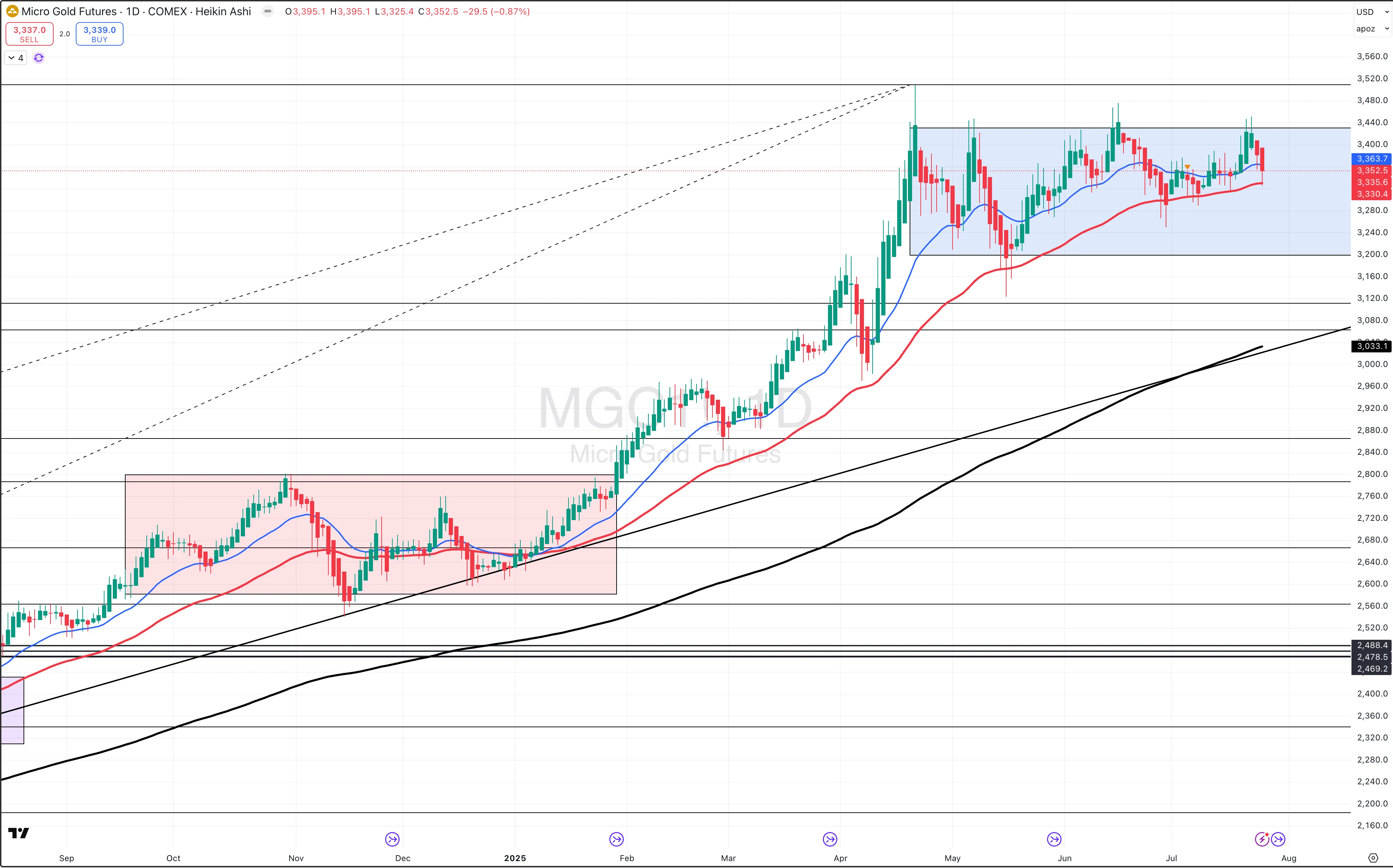Click the orange triangle marker above July candles
The image size is (1393, 868).
pos(1187,167)
